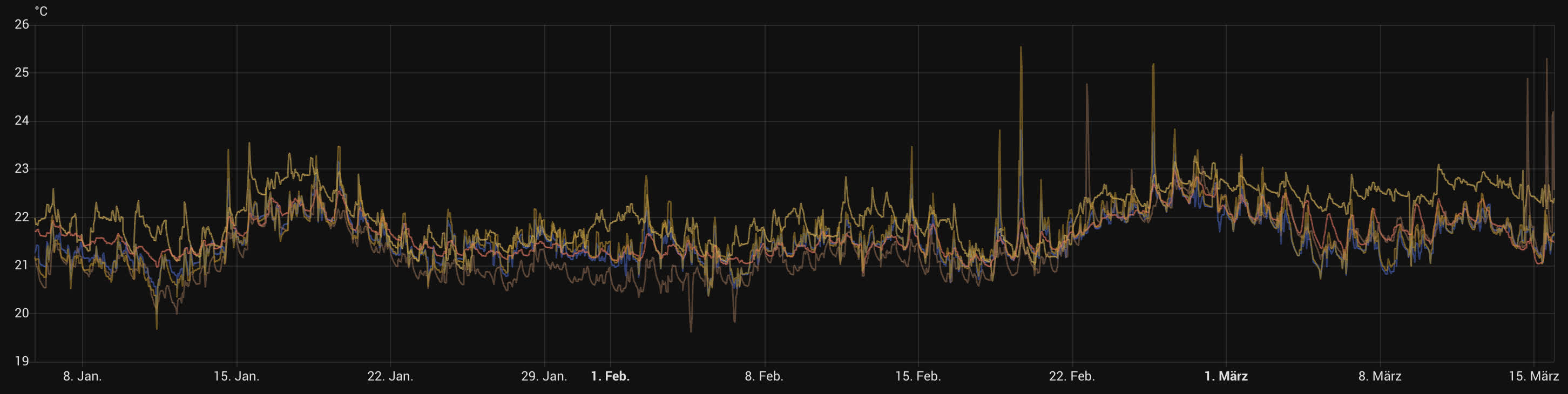Click the 8. Jan. date label
1568x394 pixels.
[x=82, y=376]
